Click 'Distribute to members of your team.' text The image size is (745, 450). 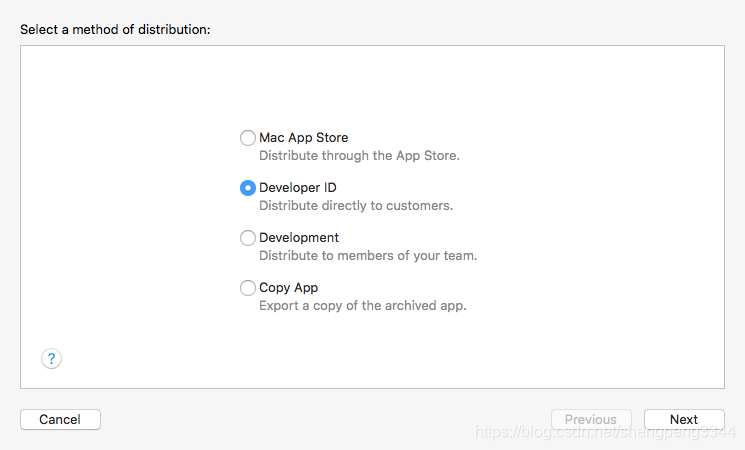point(368,256)
